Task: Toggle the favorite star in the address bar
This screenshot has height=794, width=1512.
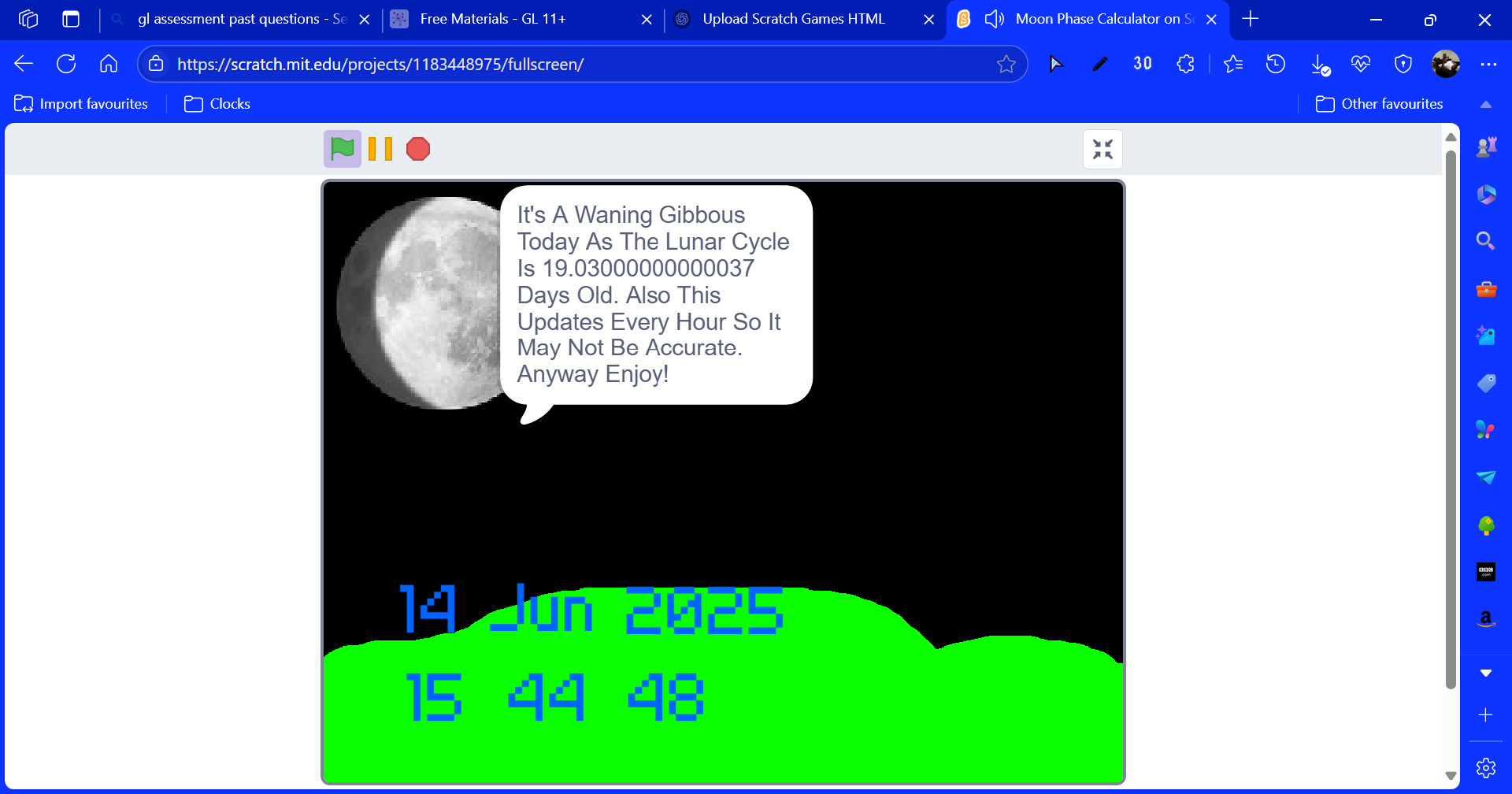Action: click(x=1006, y=64)
